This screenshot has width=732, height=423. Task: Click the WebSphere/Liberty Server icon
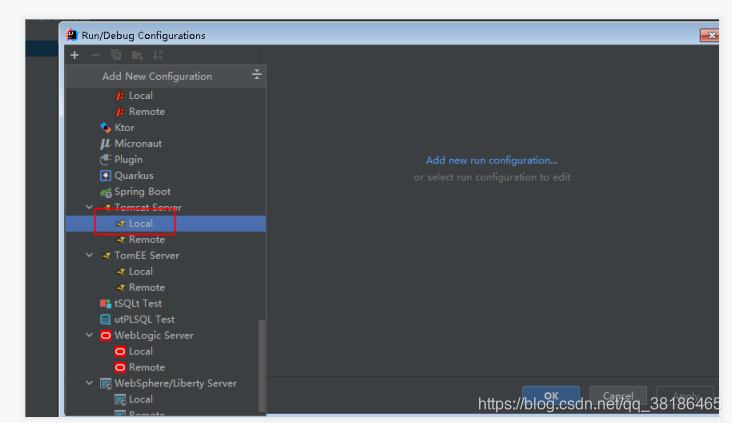point(106,384)
